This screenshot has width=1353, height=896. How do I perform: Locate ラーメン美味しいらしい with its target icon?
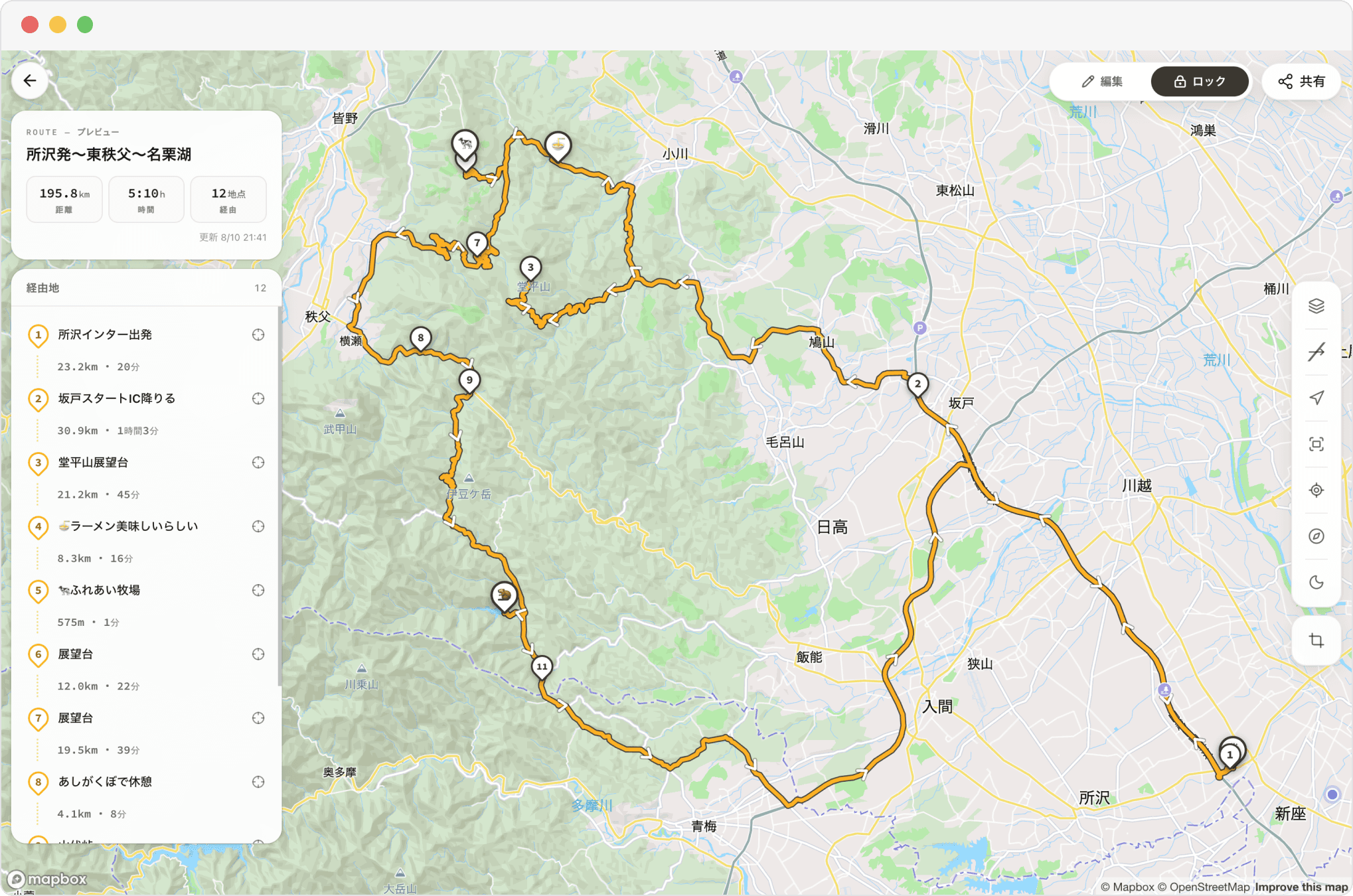258,526
